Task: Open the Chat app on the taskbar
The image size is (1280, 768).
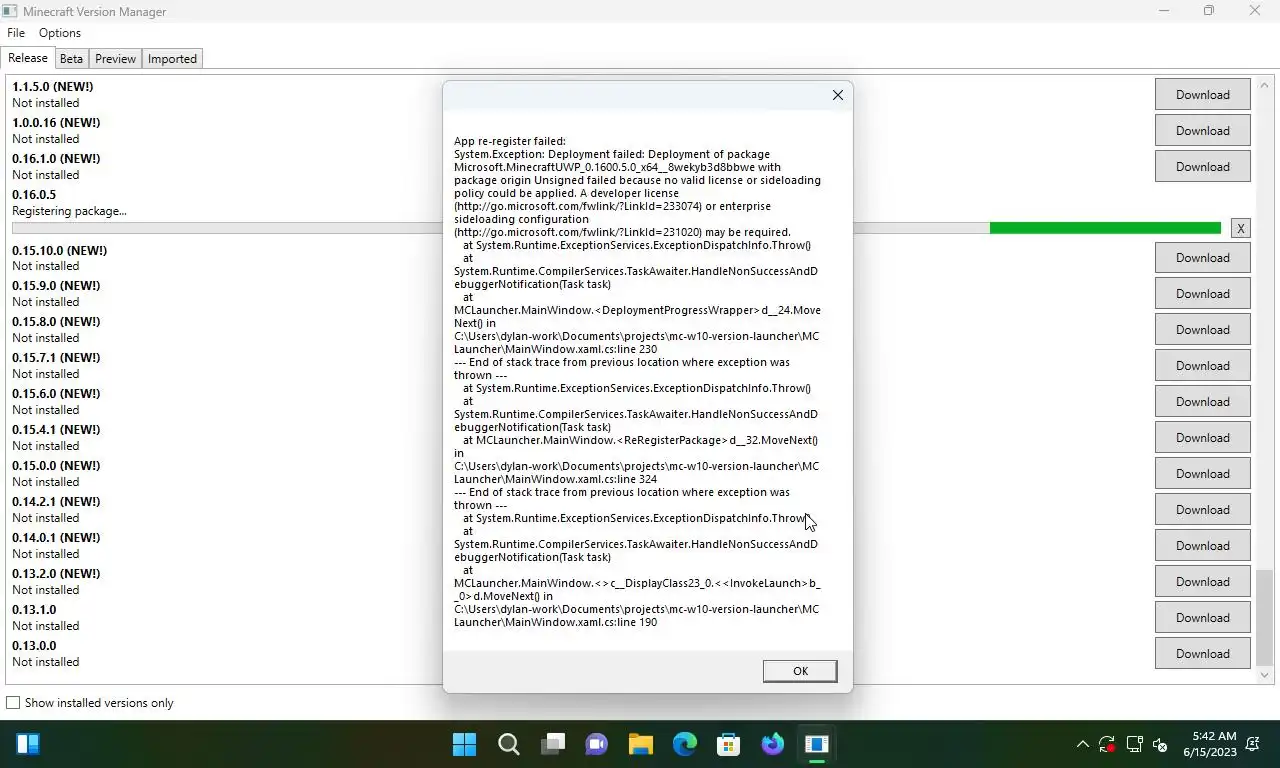Action: click(x=597, y=744)
